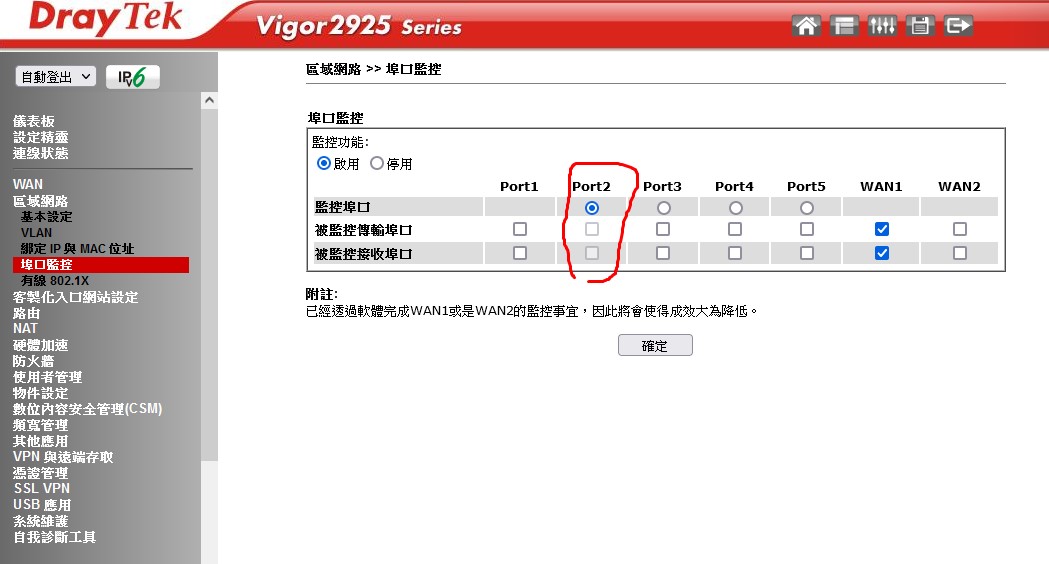The width and height of the screenshot is (1049, 564).
Task: Expand the 防火牆 firewall menu
Action: (33, 361)
